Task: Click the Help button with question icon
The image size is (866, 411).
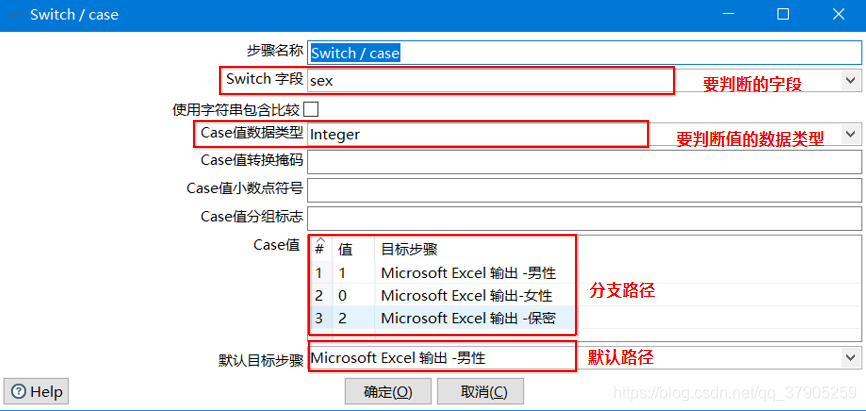Action: click(37, 392)
